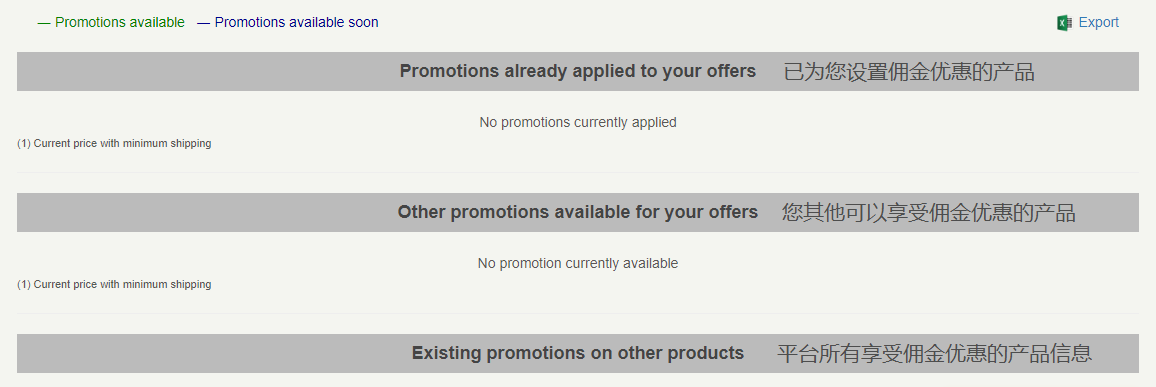Select footnote under 'No promotions currently applied'
Image resolution: width=1156 pixels, height=387 pixels.
point(114,144)
